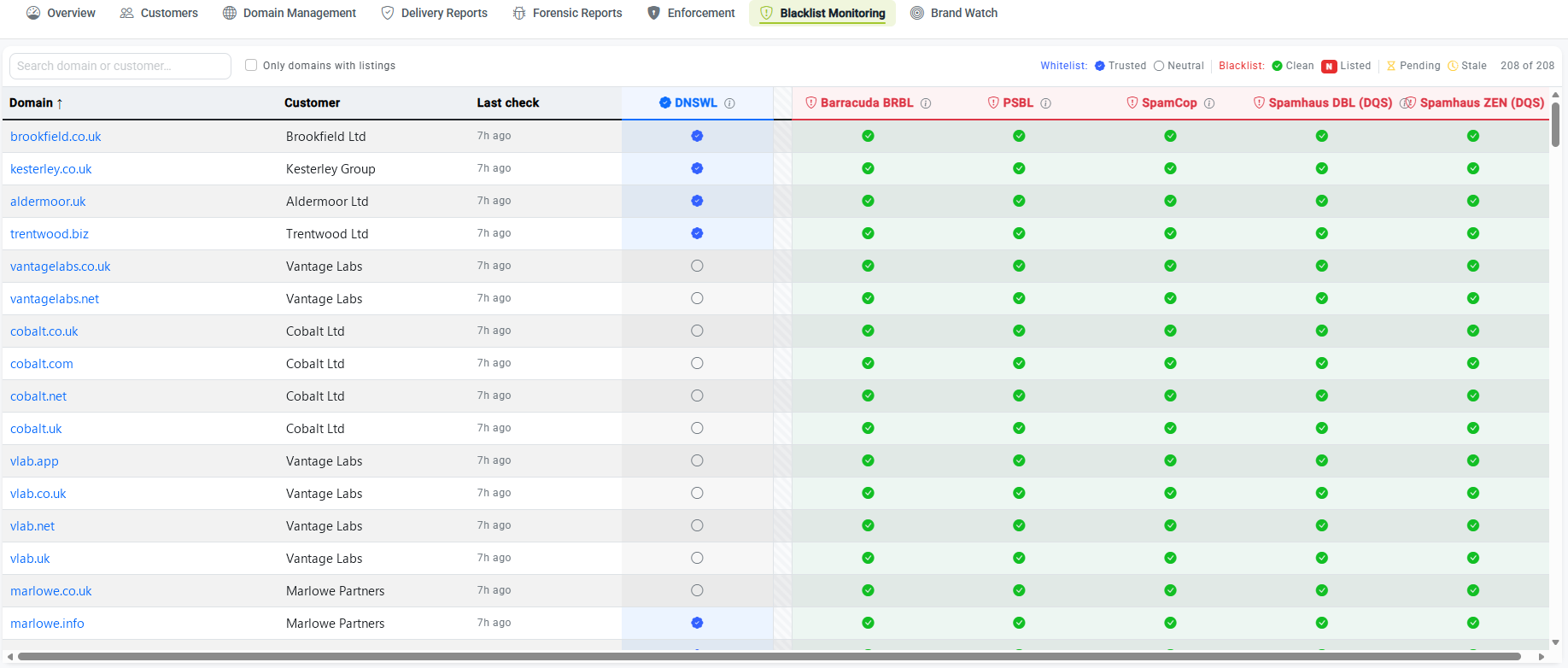Viewport: 1568px width, 668px height.
Task: Click cobalt.uk Spamhaus ZEN clean checkmark
Action: pyautogui.click(x=1472, y=428)
